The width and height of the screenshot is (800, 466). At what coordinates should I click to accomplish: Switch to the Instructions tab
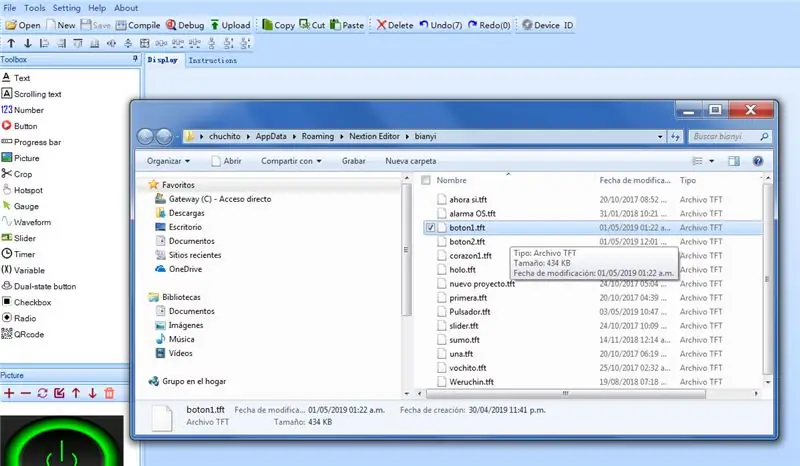213,60
